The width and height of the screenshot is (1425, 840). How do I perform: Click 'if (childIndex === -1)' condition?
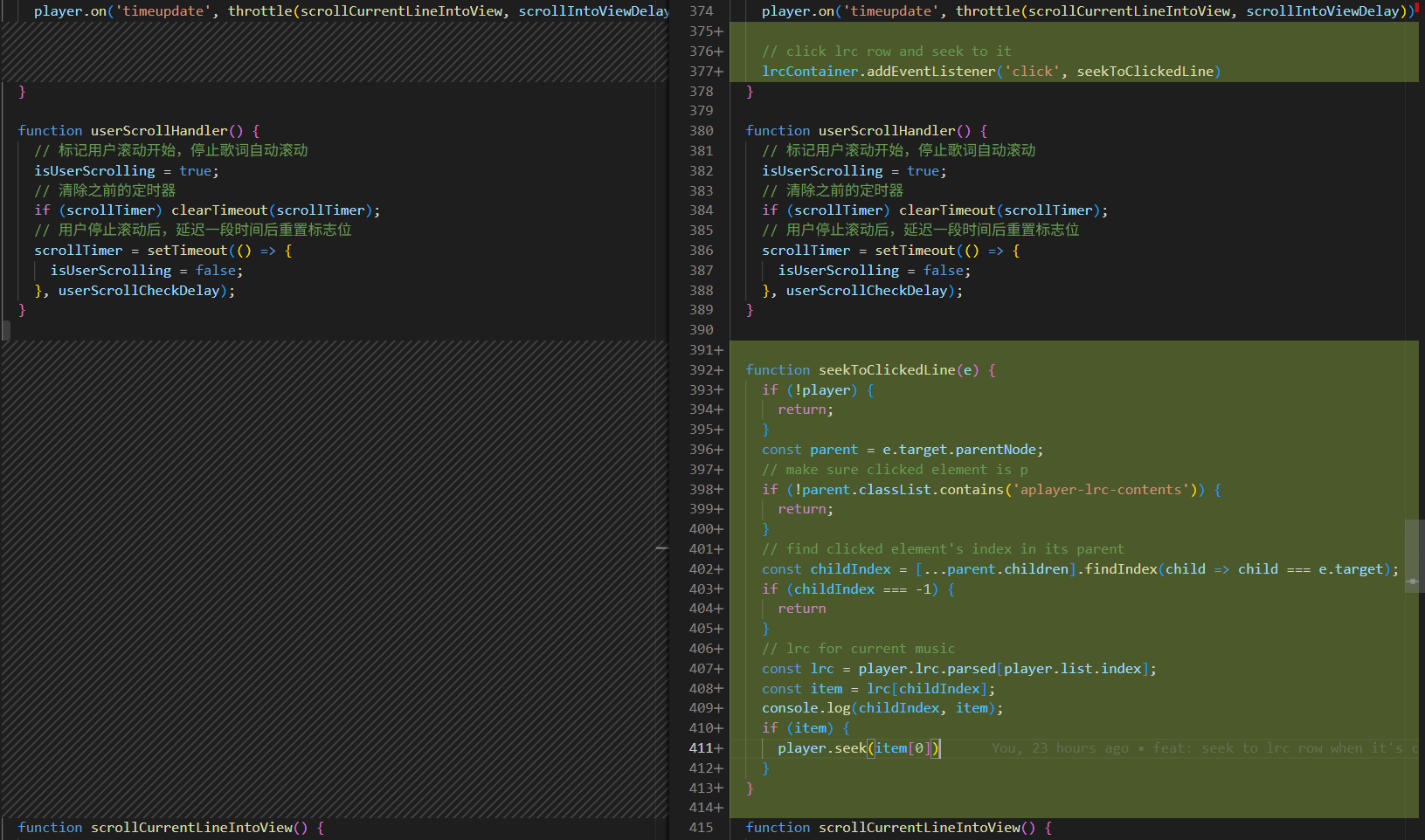850,589
